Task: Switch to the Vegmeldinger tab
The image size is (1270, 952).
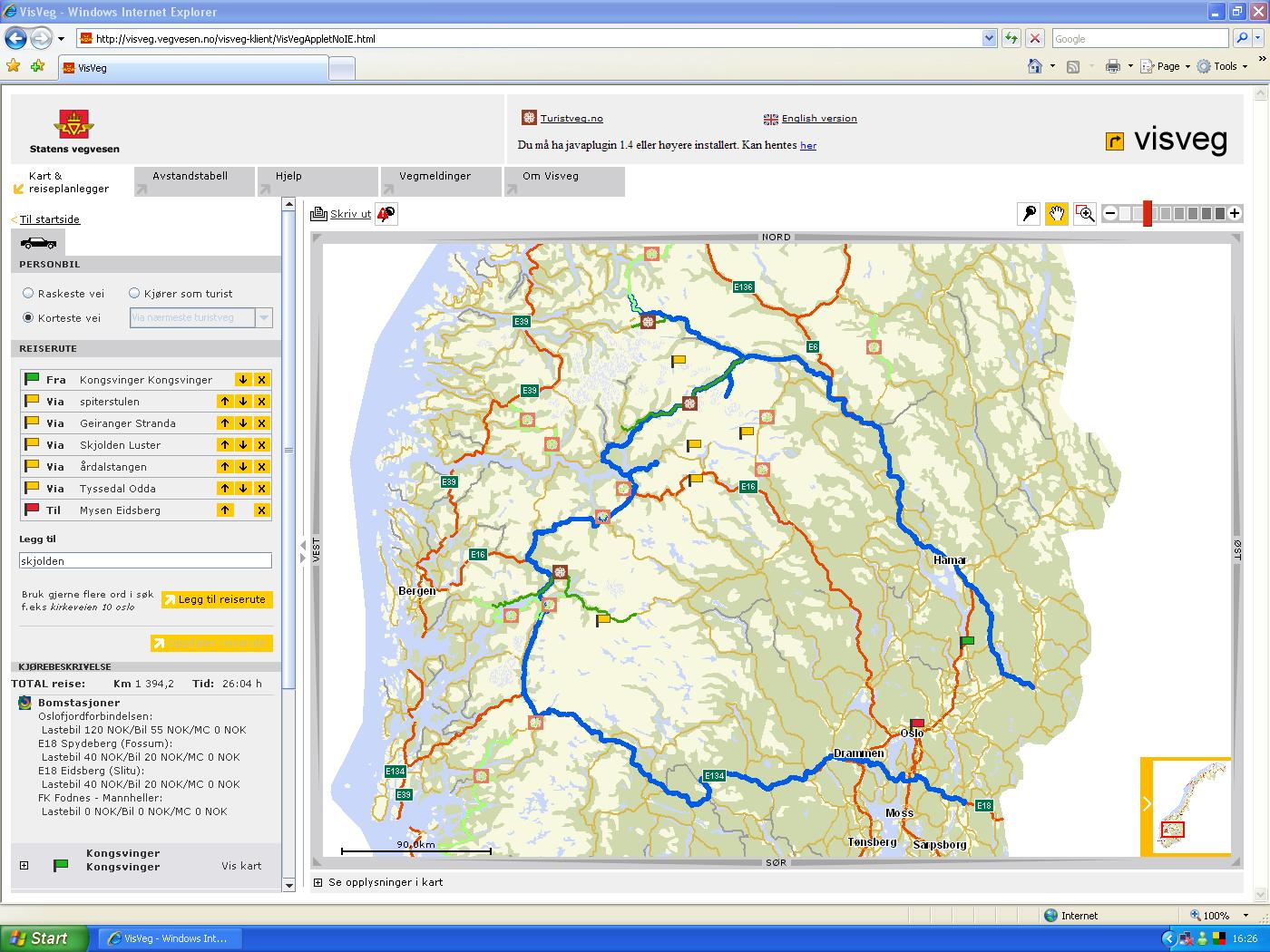Action: click(x=435, y=176)
